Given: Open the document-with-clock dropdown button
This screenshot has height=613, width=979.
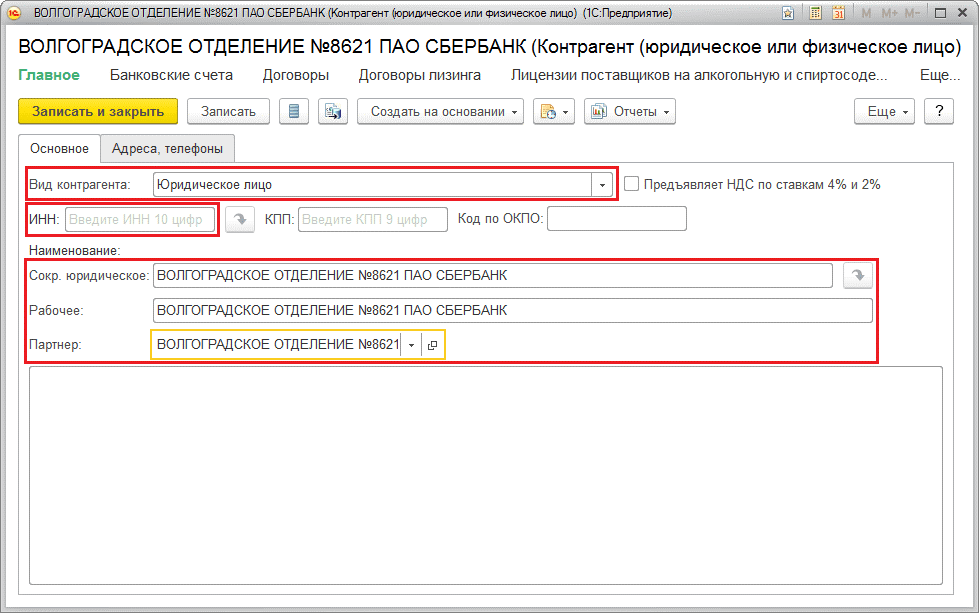Looking at the screenshot, I should point(554,112).
